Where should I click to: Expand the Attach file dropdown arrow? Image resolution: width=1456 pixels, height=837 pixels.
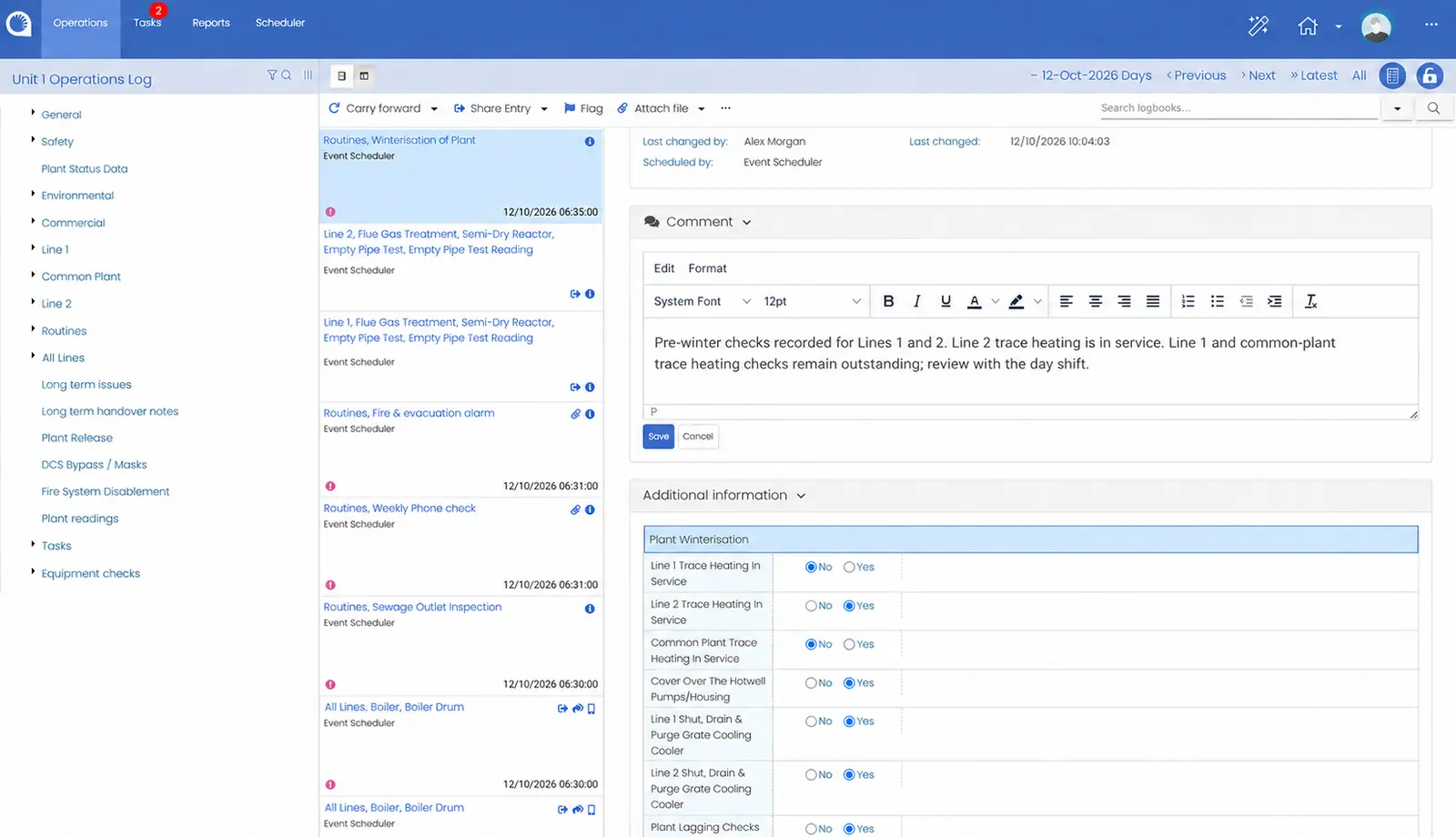click(702, 109)
